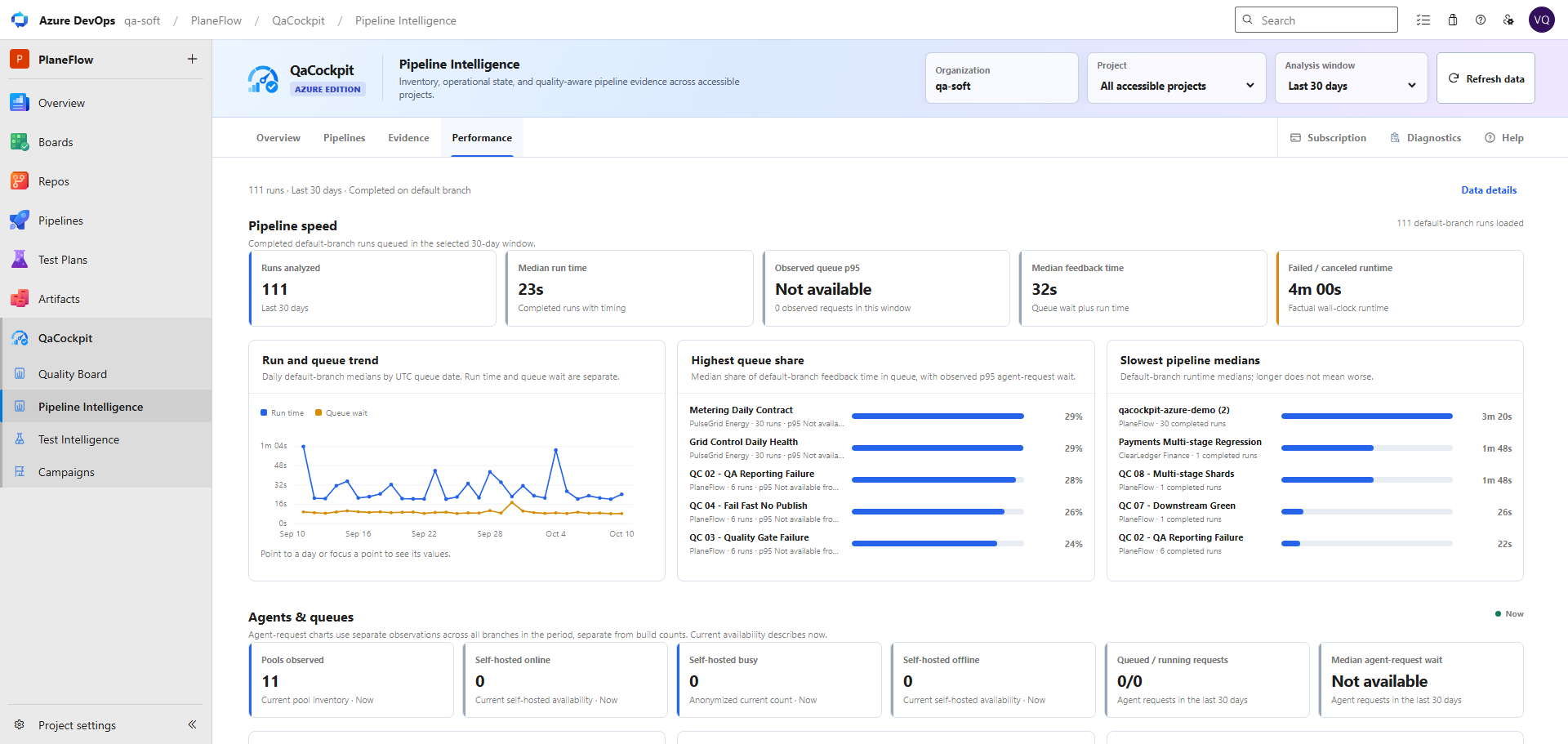Click the Metering Daily Contract 29% progress bar
The image size is (1568, 744).
(938, 417)
